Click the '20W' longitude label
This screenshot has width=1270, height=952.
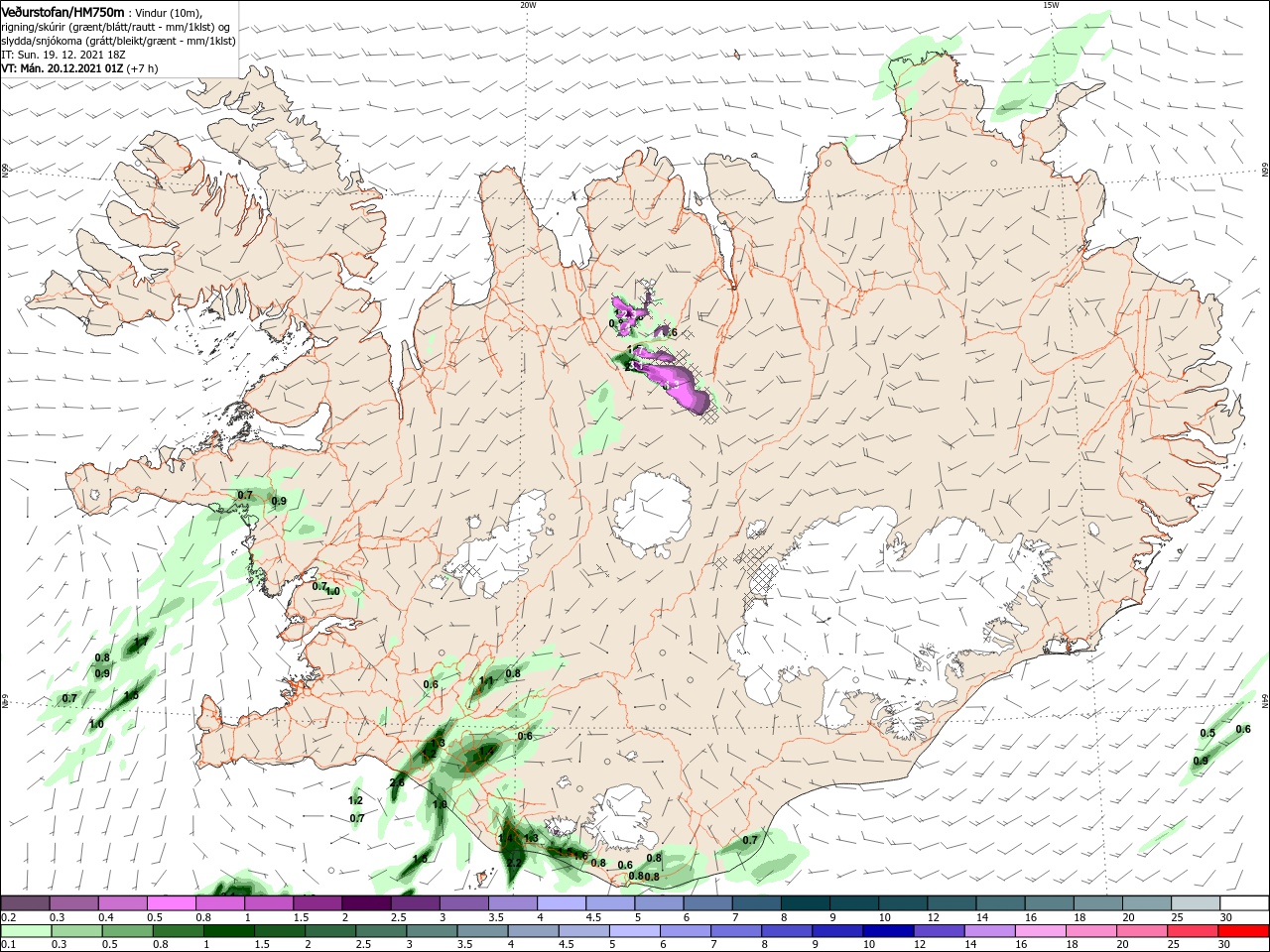click(528, 5)
